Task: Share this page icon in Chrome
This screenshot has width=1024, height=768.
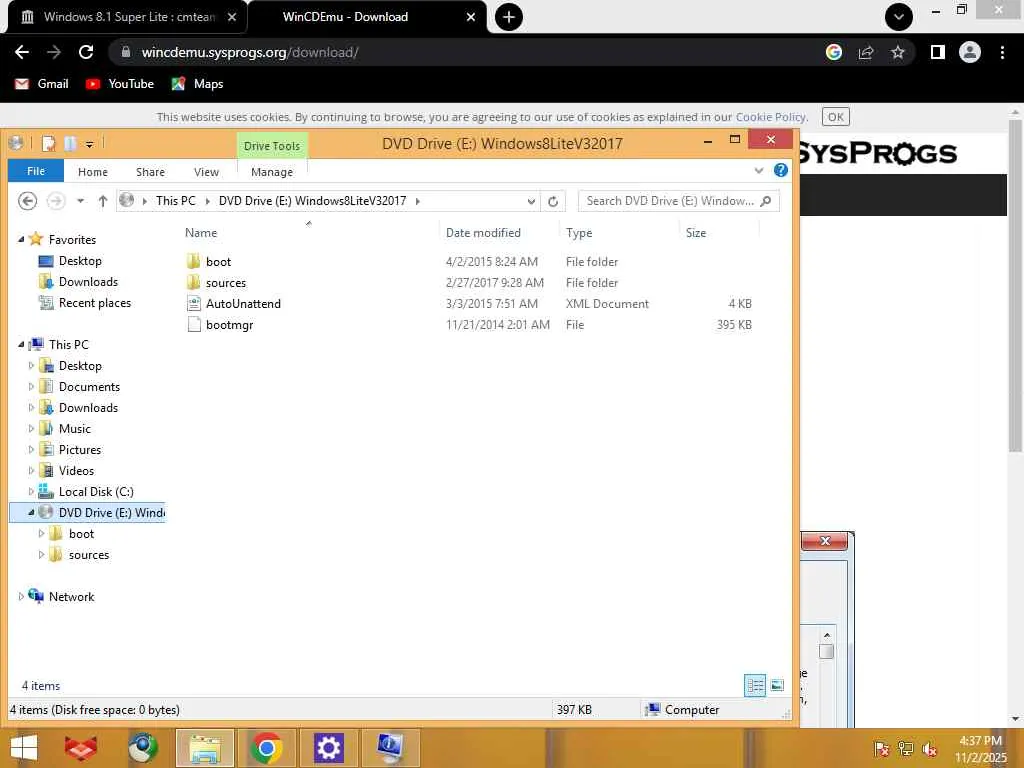Action: click(x=866, y=52)
